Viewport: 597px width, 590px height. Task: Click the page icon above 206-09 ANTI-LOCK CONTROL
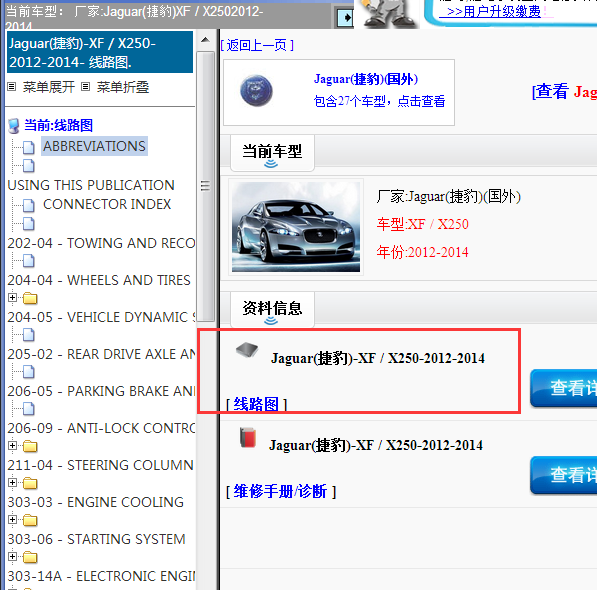tap(29, 409)
